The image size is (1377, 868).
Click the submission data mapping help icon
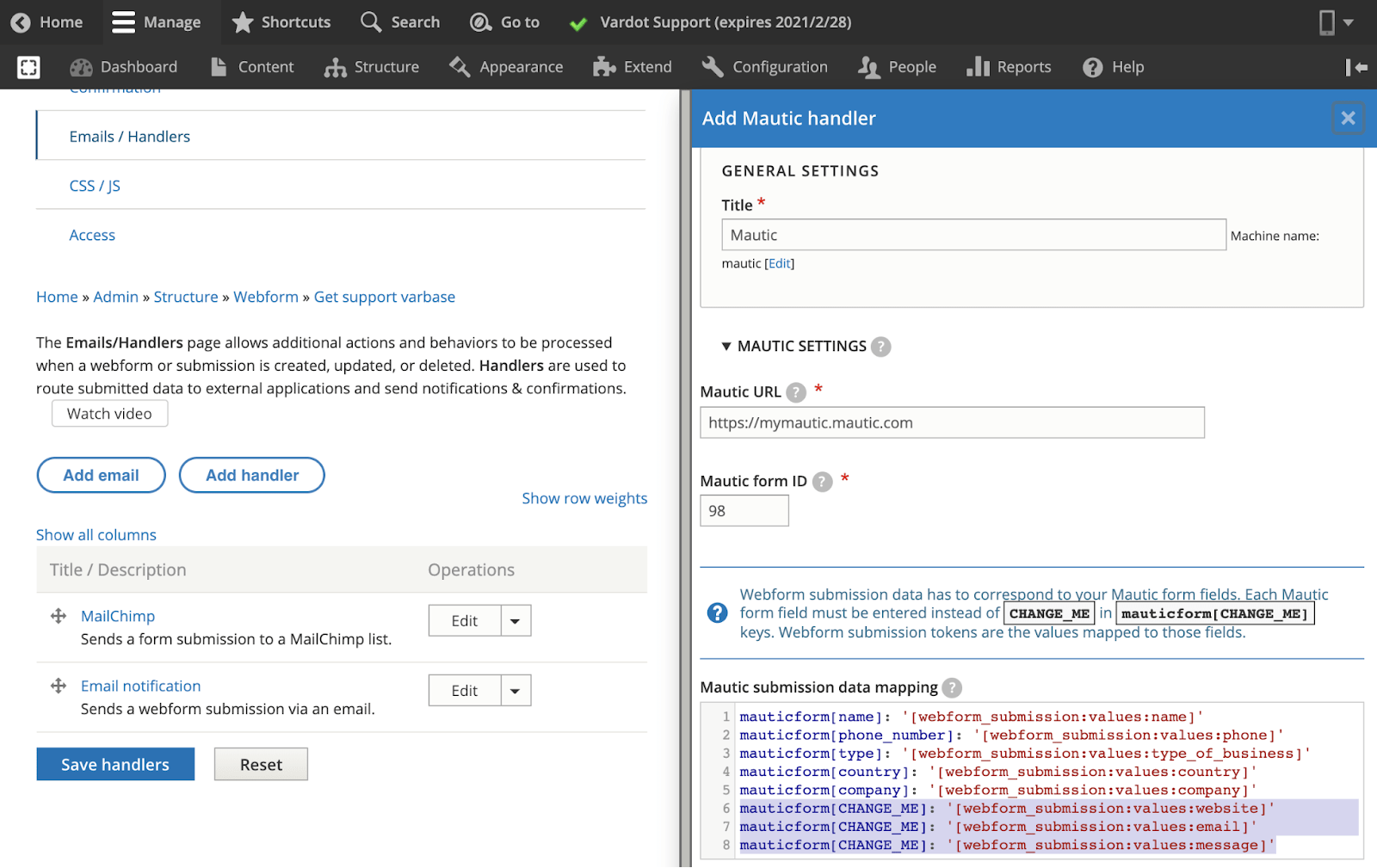(x=951, y=688)
